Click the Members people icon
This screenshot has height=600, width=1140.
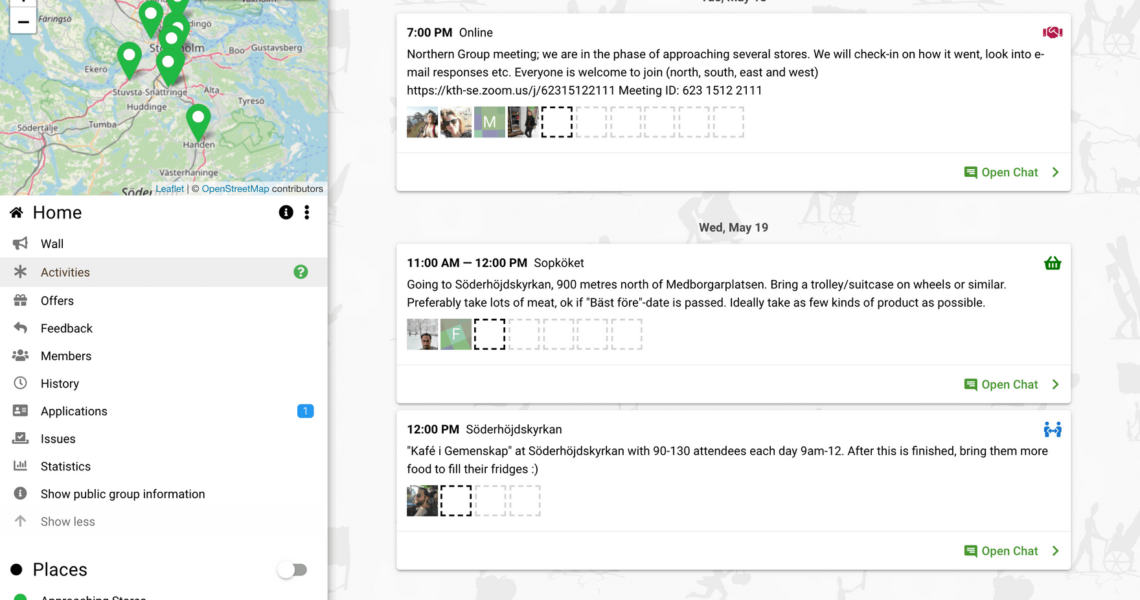click(x=20, y=356)
